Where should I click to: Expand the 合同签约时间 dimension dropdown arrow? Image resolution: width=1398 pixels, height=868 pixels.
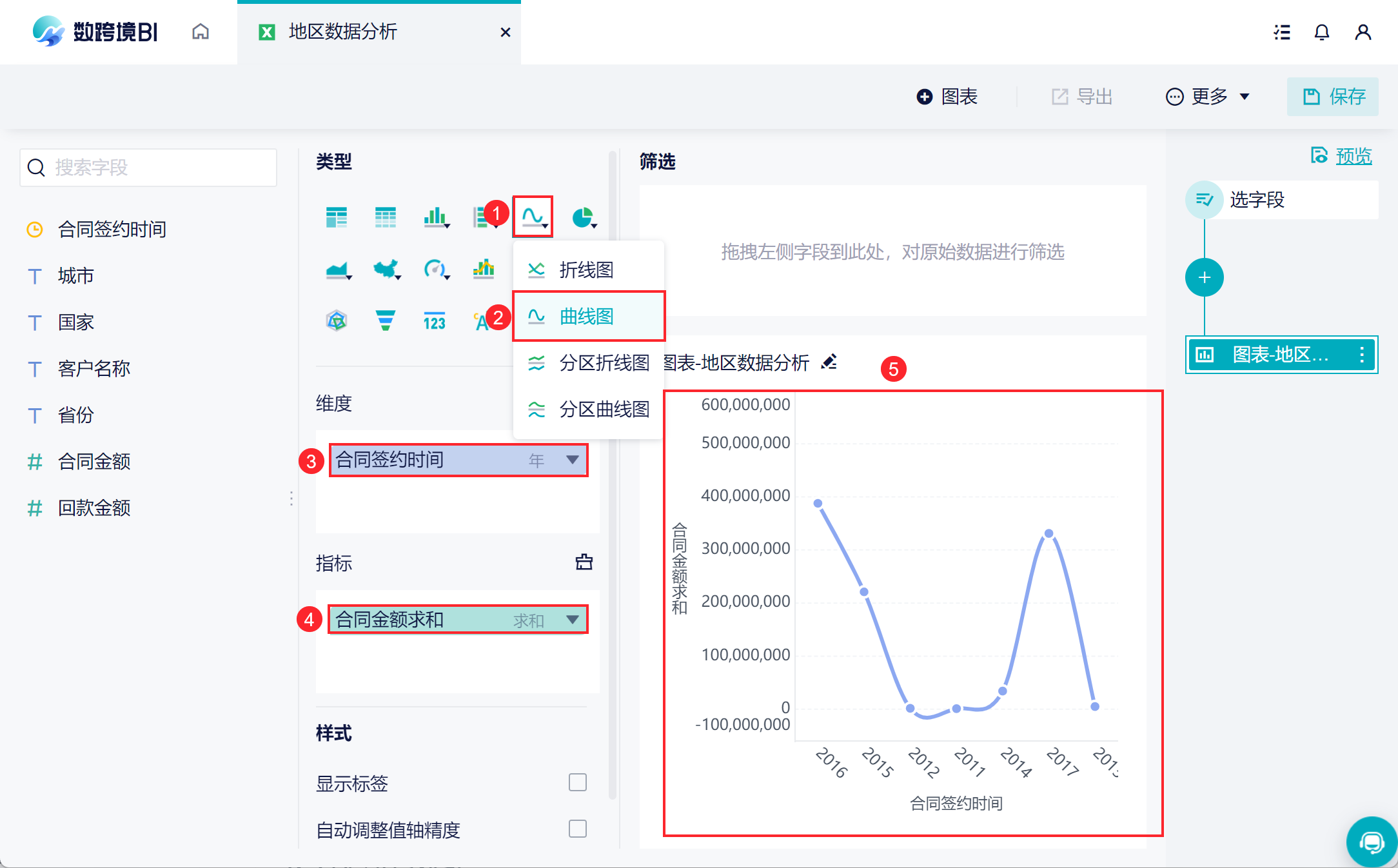pyautogui.click(x=572, y=460)
